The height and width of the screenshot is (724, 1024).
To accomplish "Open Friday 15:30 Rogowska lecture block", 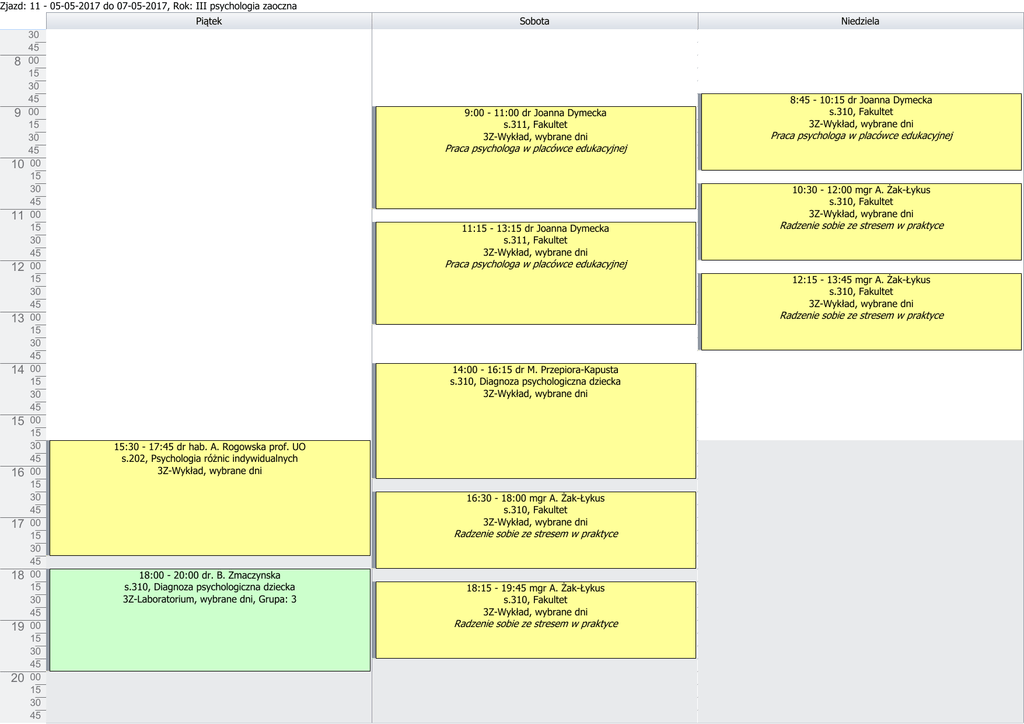I will (x=209, y=498).
